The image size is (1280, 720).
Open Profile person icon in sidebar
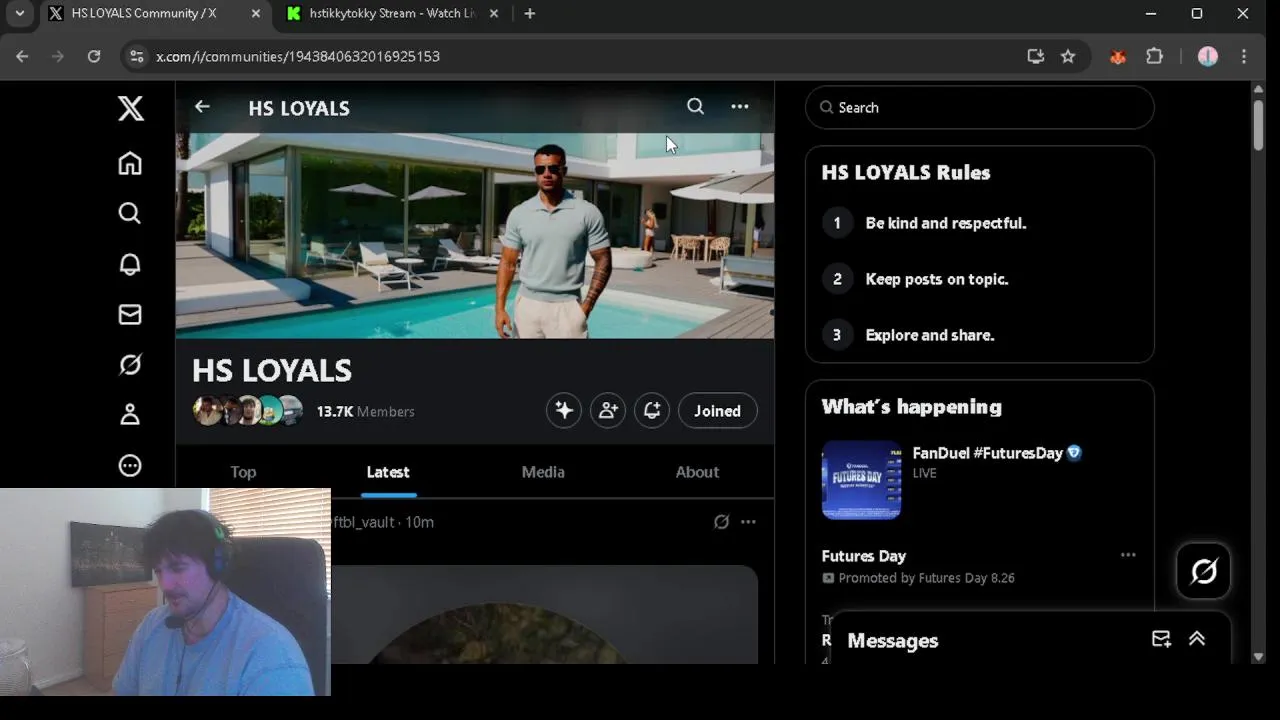tap(130, 415)
